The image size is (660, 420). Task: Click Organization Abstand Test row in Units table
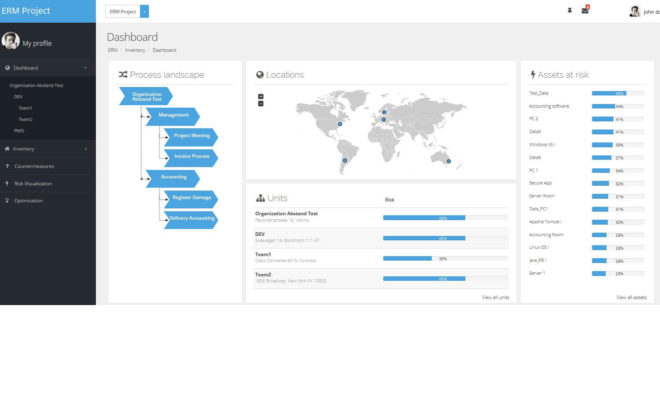(x=381, y=217)
